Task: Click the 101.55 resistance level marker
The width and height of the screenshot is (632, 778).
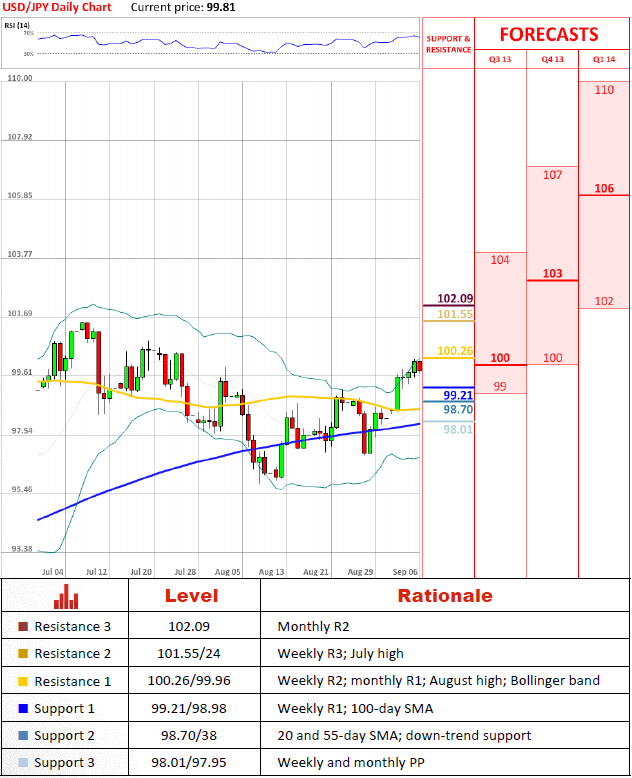Action: click(455, 314)
